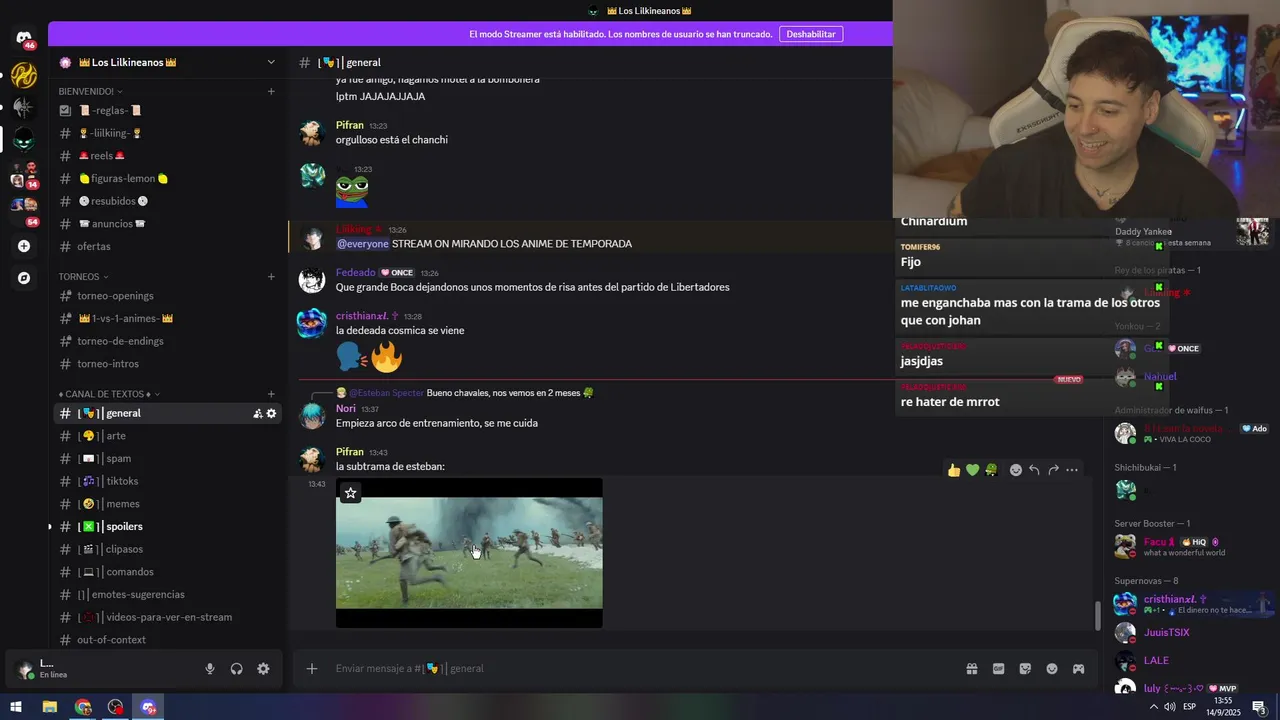Create channel in TORNEOS category

click(x=271, y=276)
